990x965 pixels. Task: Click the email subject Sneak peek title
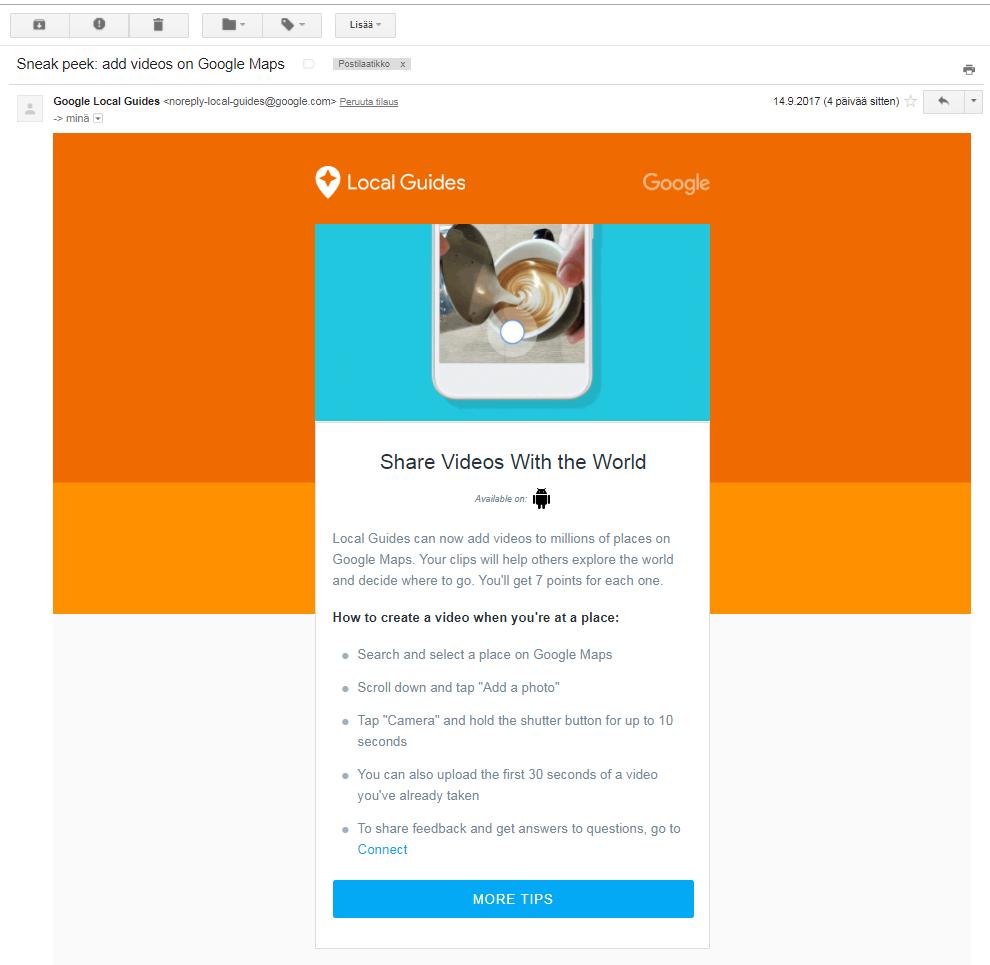(150, 64)
